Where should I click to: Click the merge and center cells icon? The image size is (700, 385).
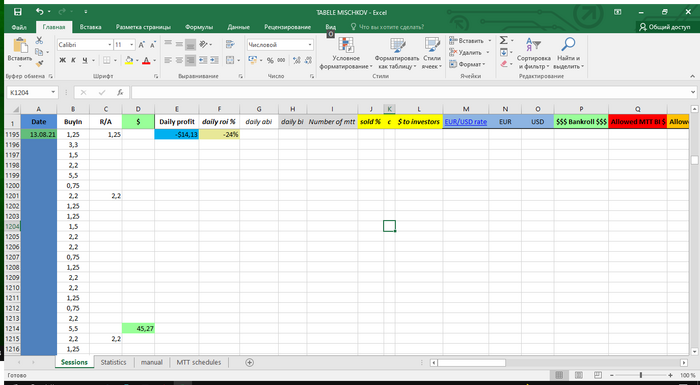pyautogui.click(x=230, y=60)
